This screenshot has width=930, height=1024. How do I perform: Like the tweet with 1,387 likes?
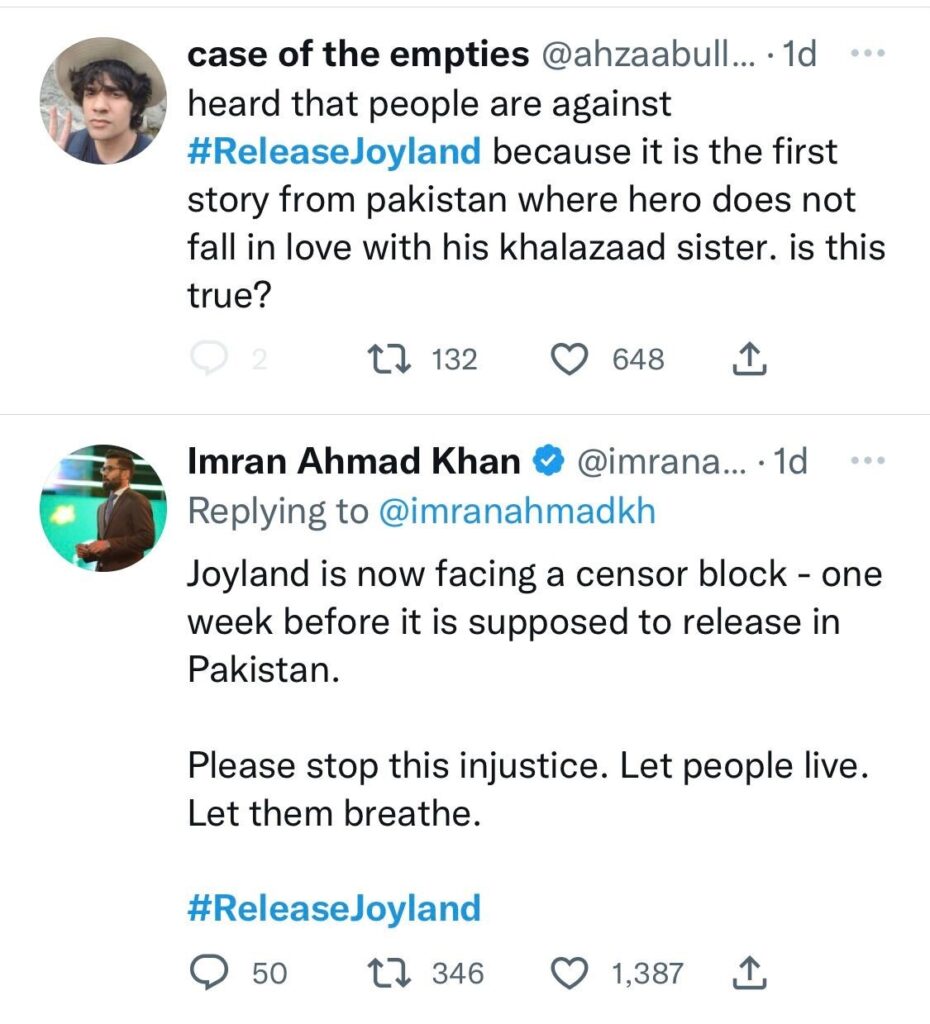tap(569, 973)
